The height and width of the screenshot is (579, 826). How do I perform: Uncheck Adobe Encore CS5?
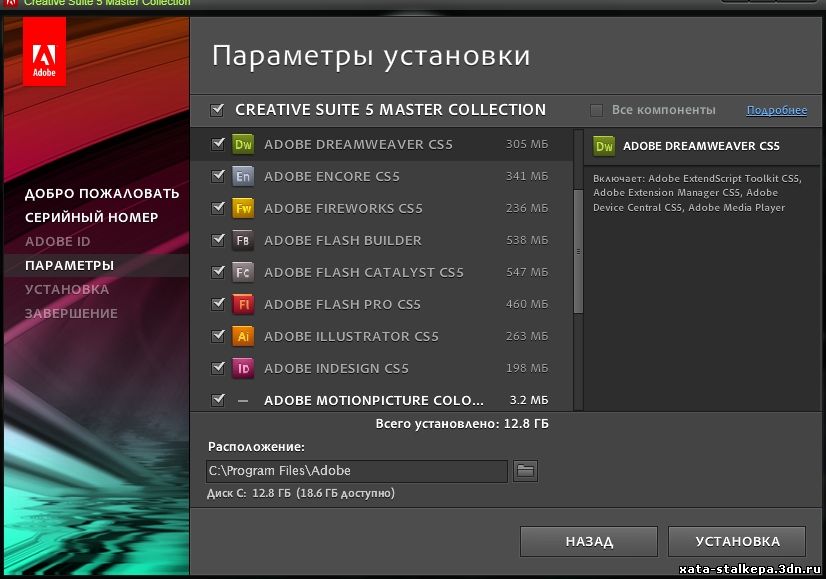click(x=218, y=176)
